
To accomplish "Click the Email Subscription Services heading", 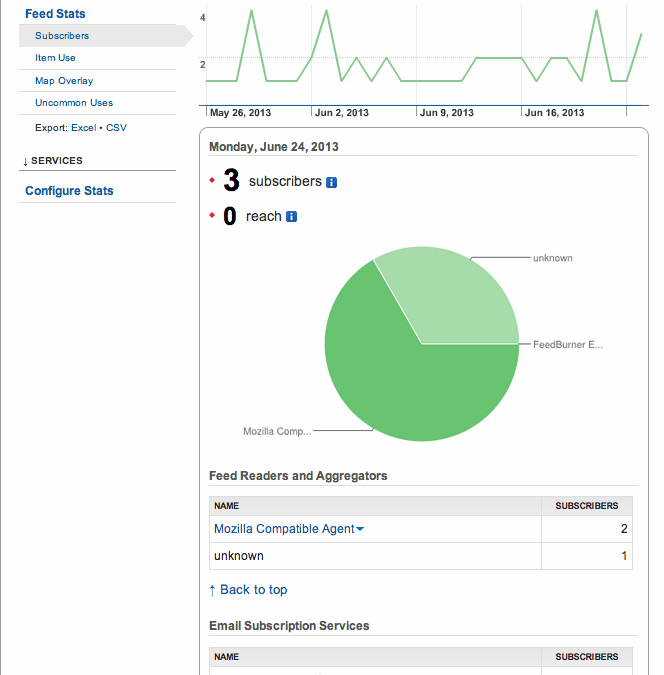I will [289, 625].
